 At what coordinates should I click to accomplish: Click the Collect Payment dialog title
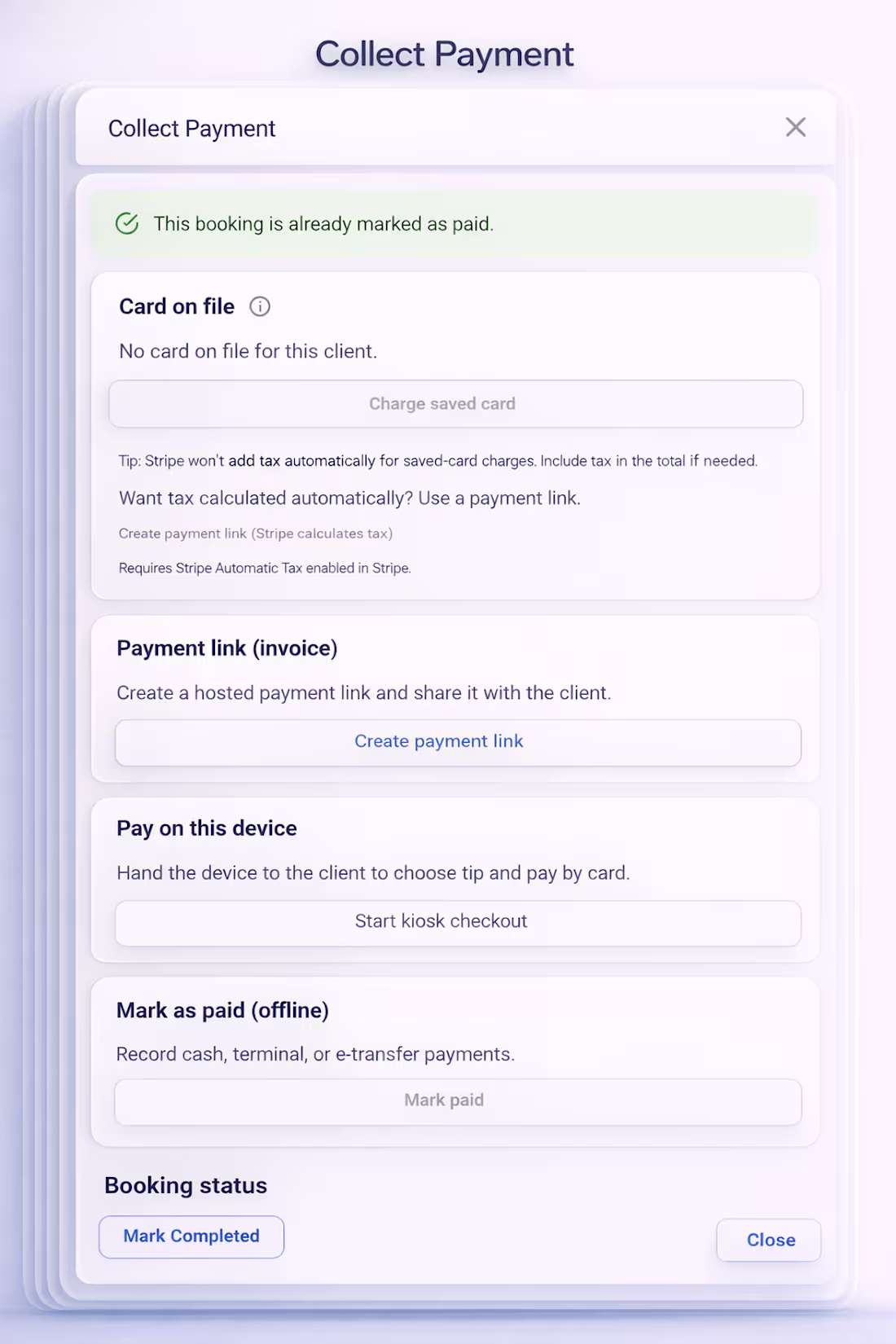tap(192, 128)
